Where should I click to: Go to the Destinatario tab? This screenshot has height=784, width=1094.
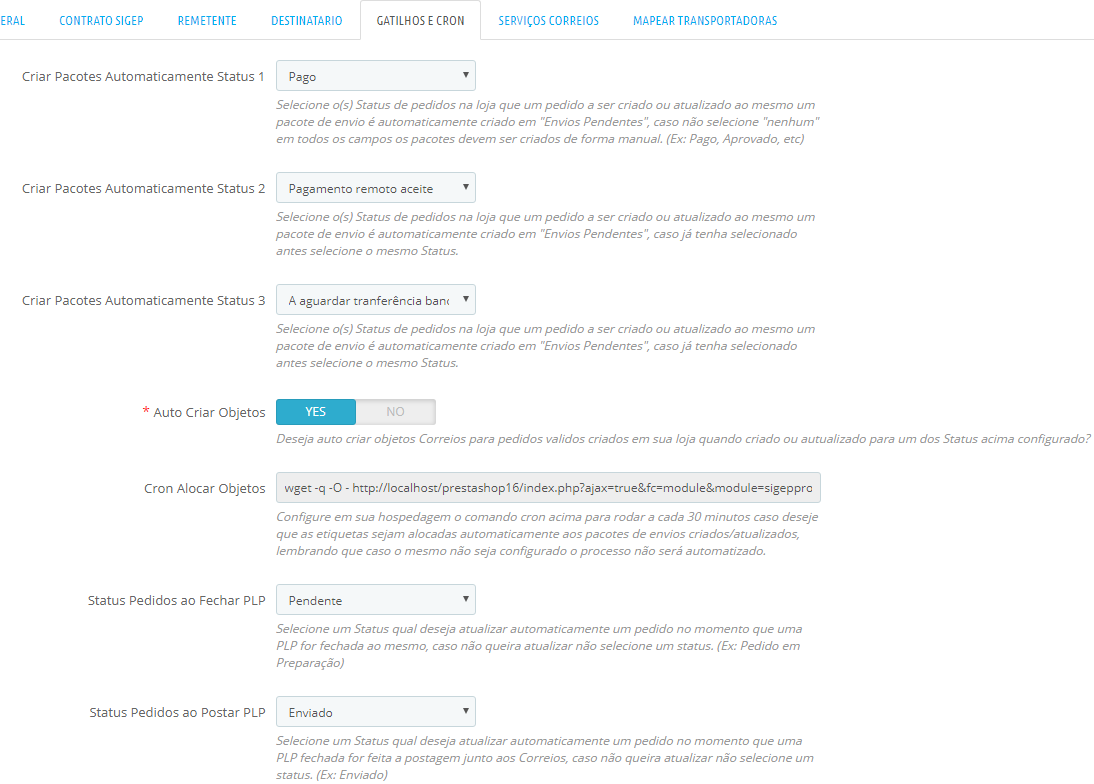click(306, 20)
